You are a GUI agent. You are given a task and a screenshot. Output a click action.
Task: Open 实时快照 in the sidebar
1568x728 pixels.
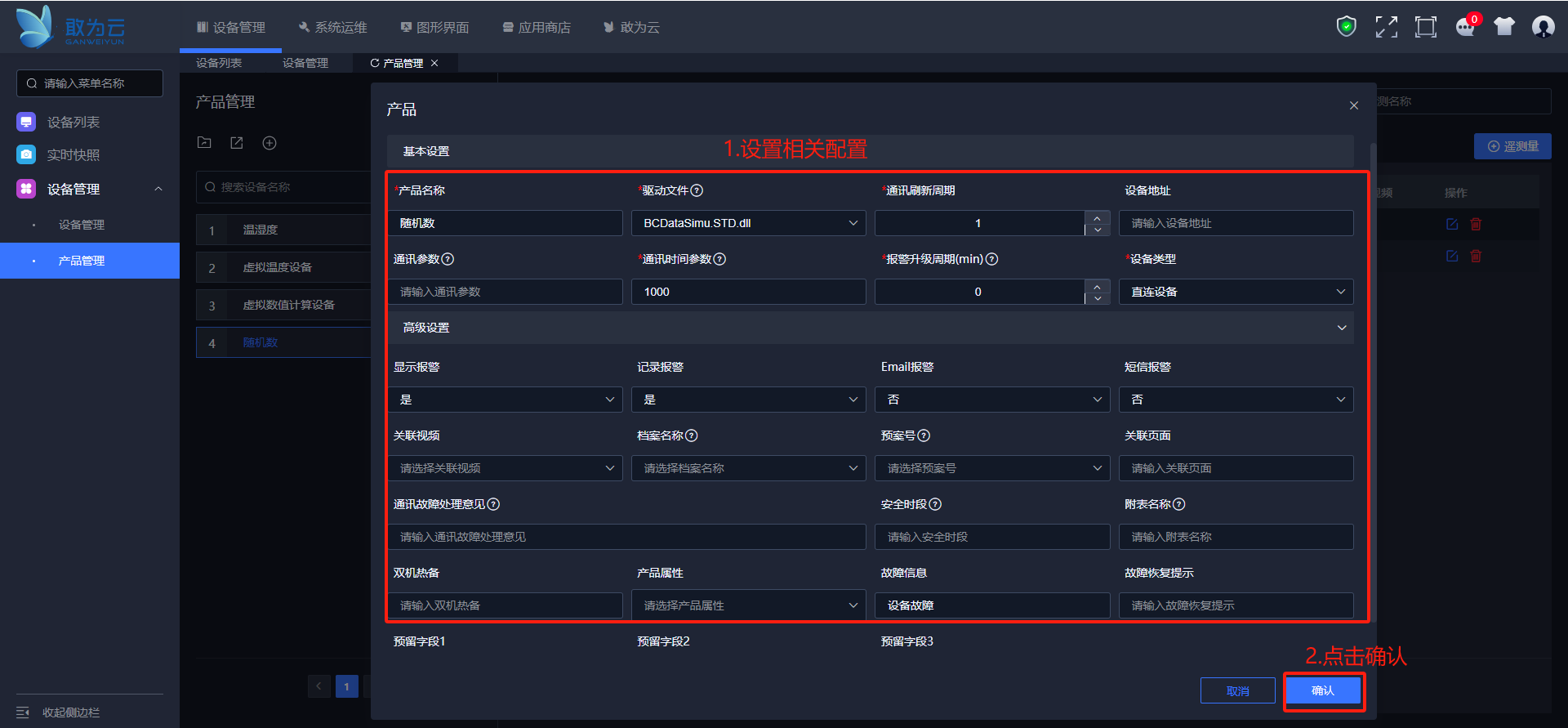pos(73,154)
